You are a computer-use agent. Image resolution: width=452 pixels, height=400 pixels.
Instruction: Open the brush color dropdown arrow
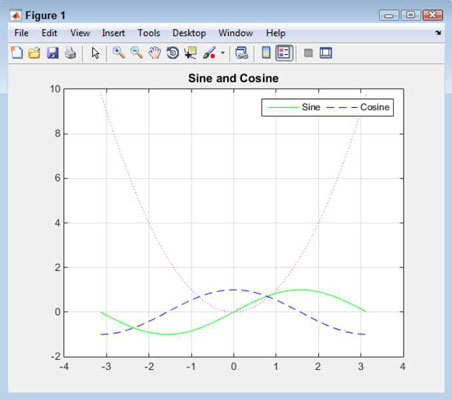tap(223, 53)
